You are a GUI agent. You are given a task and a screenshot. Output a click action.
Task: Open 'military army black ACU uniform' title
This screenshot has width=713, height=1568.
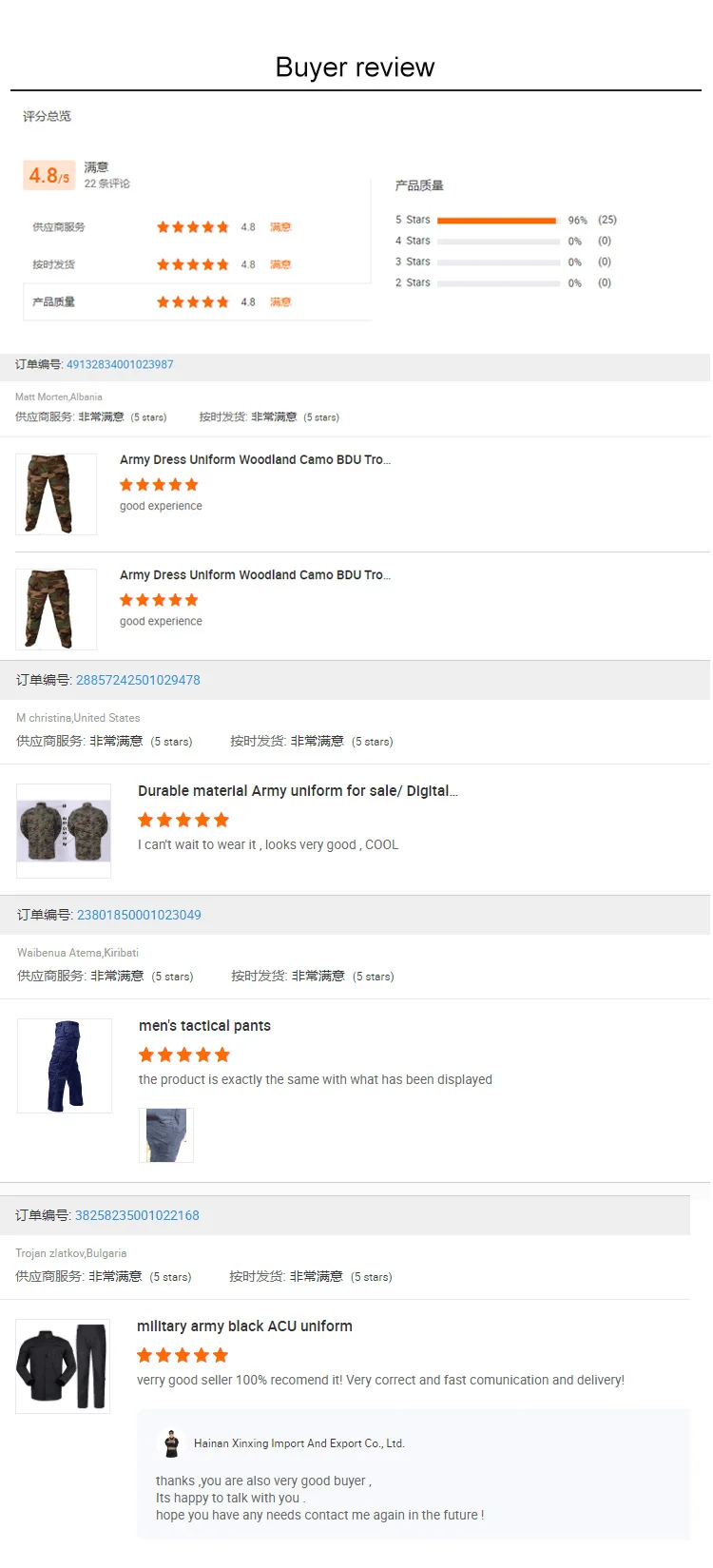[x=244, y=1326]
